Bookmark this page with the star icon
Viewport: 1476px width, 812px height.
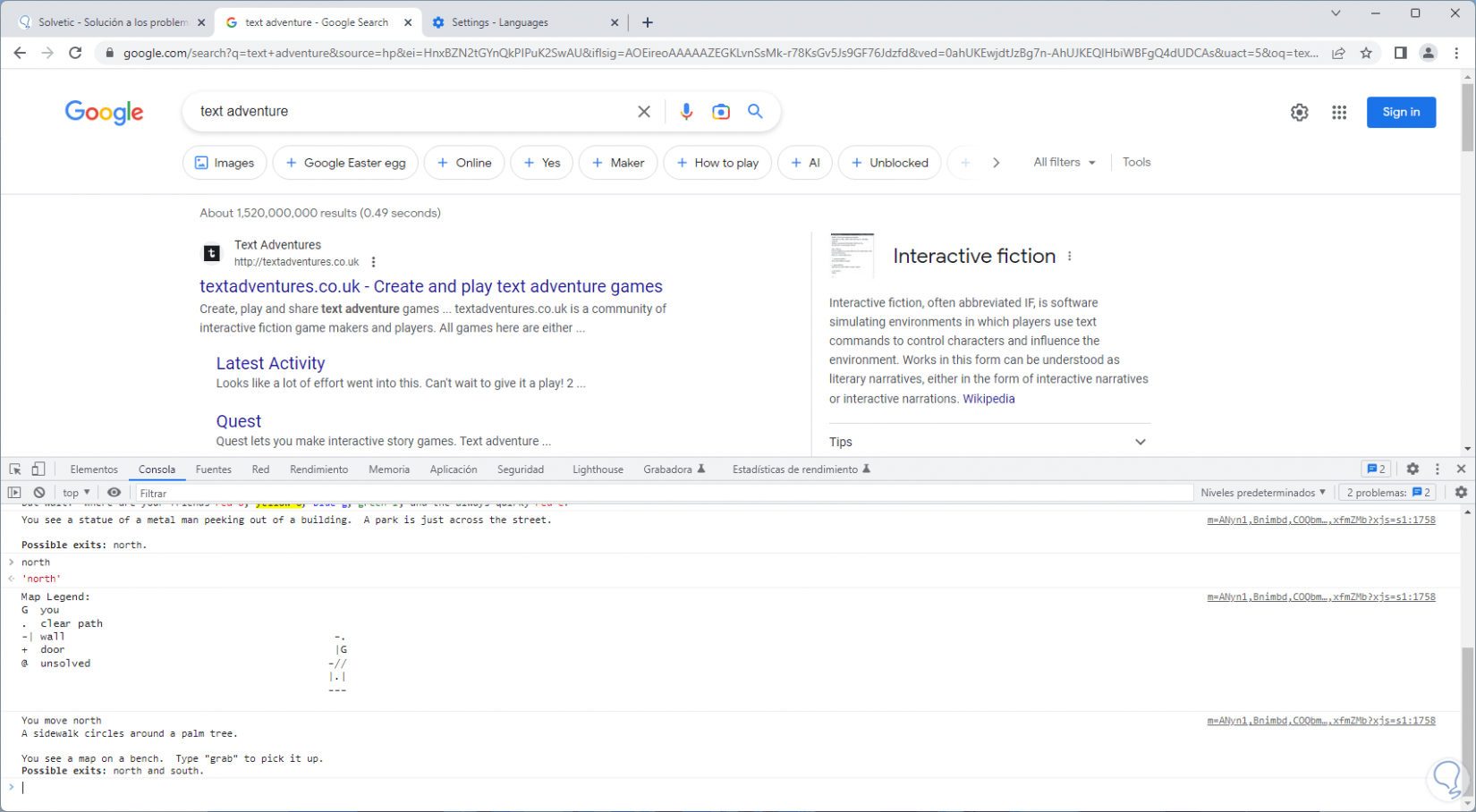[x=1367, y=53]
